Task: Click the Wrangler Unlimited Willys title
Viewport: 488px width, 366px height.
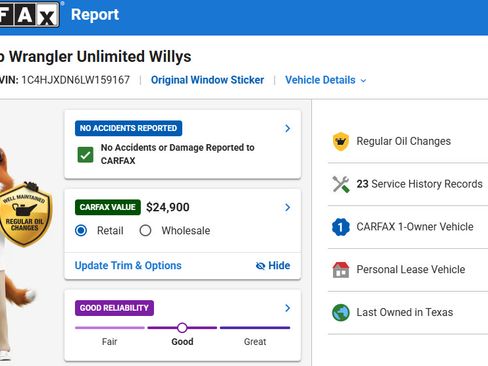Action: 100,56
